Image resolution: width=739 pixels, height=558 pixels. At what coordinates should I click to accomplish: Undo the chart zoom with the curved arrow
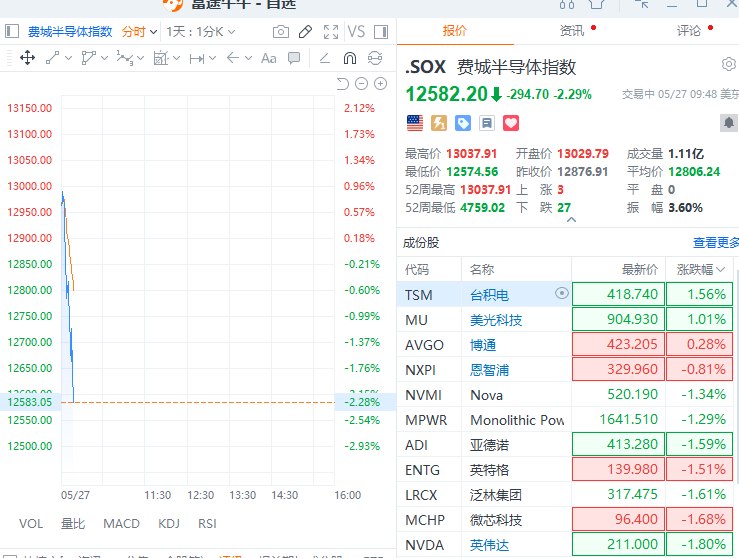pos(343,84)
